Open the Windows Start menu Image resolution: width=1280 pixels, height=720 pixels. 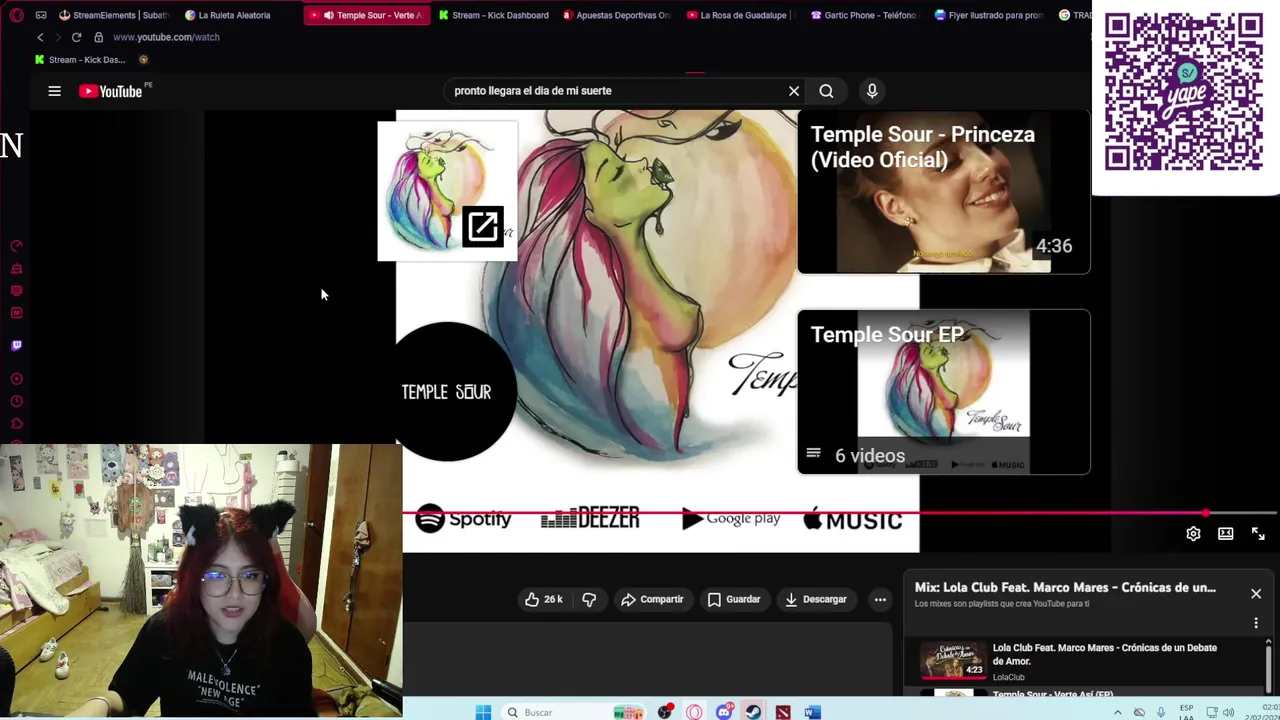pos(483,712)
